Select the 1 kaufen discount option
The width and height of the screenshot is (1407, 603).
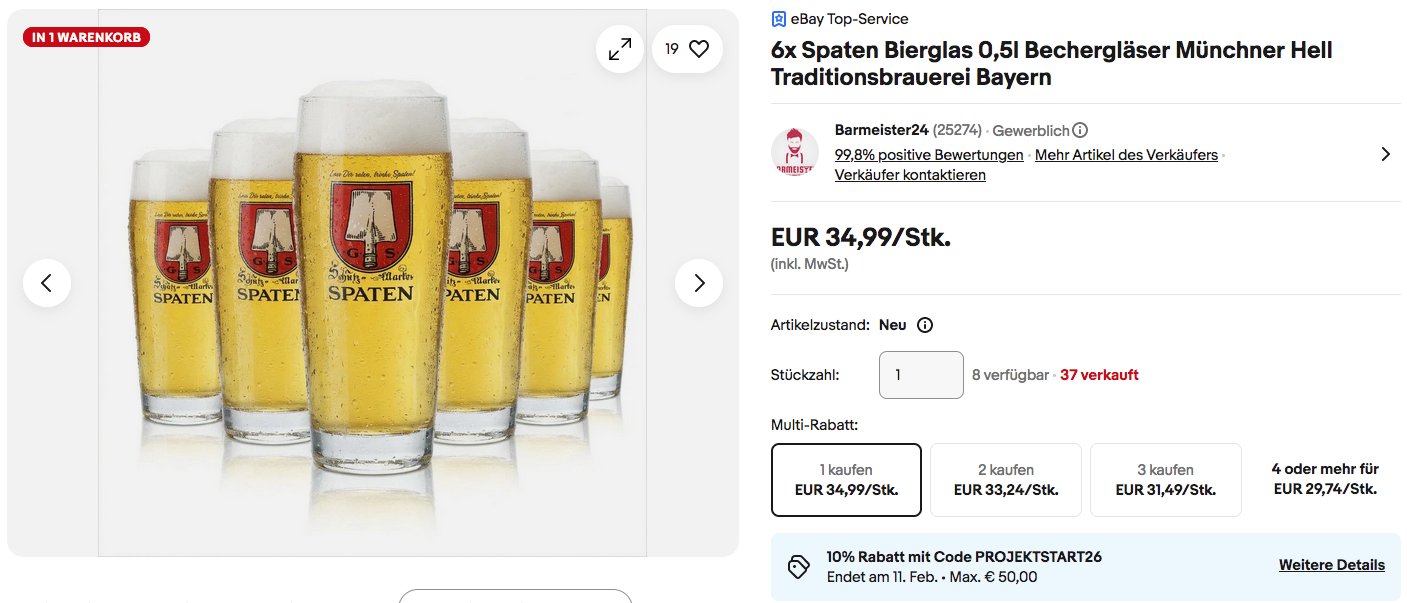(846, 480)
